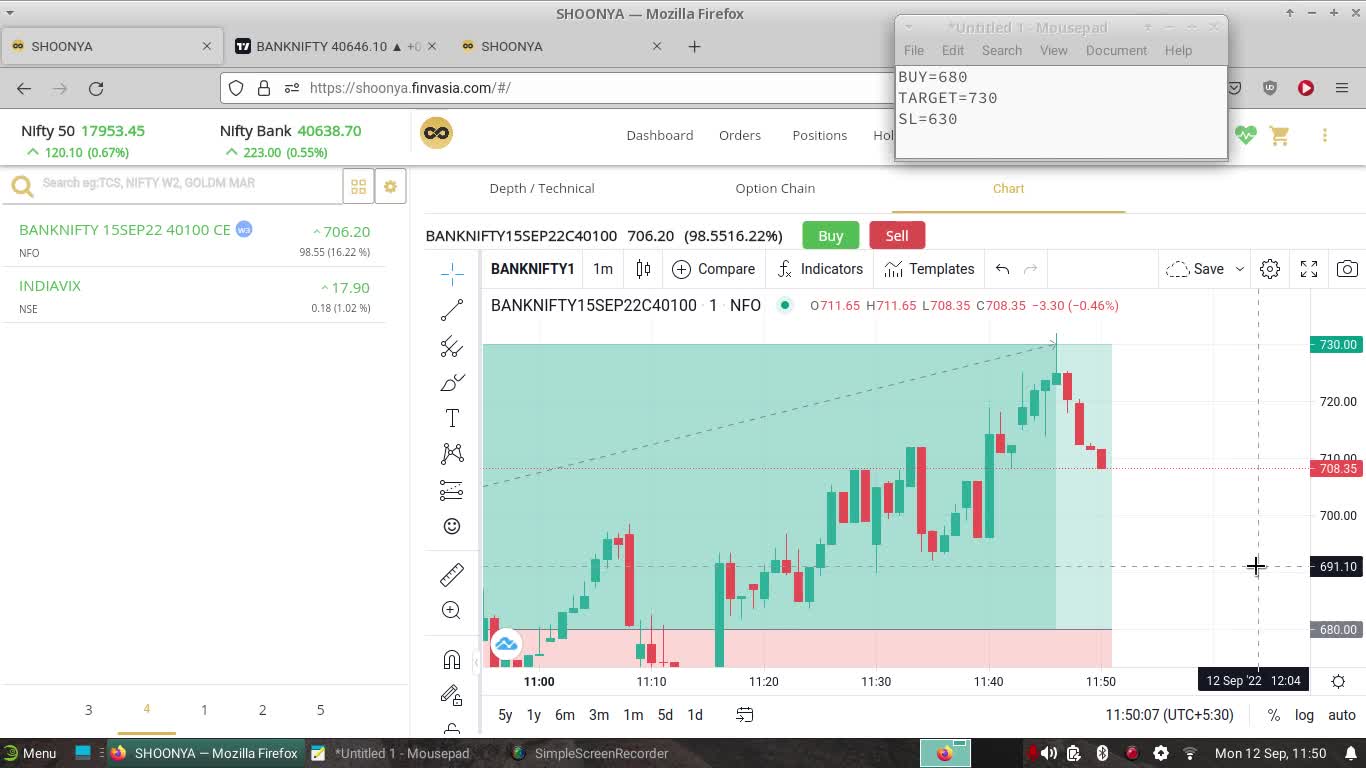Go to the Dashboard page
1366x768 pixels.
pos(660,135)
